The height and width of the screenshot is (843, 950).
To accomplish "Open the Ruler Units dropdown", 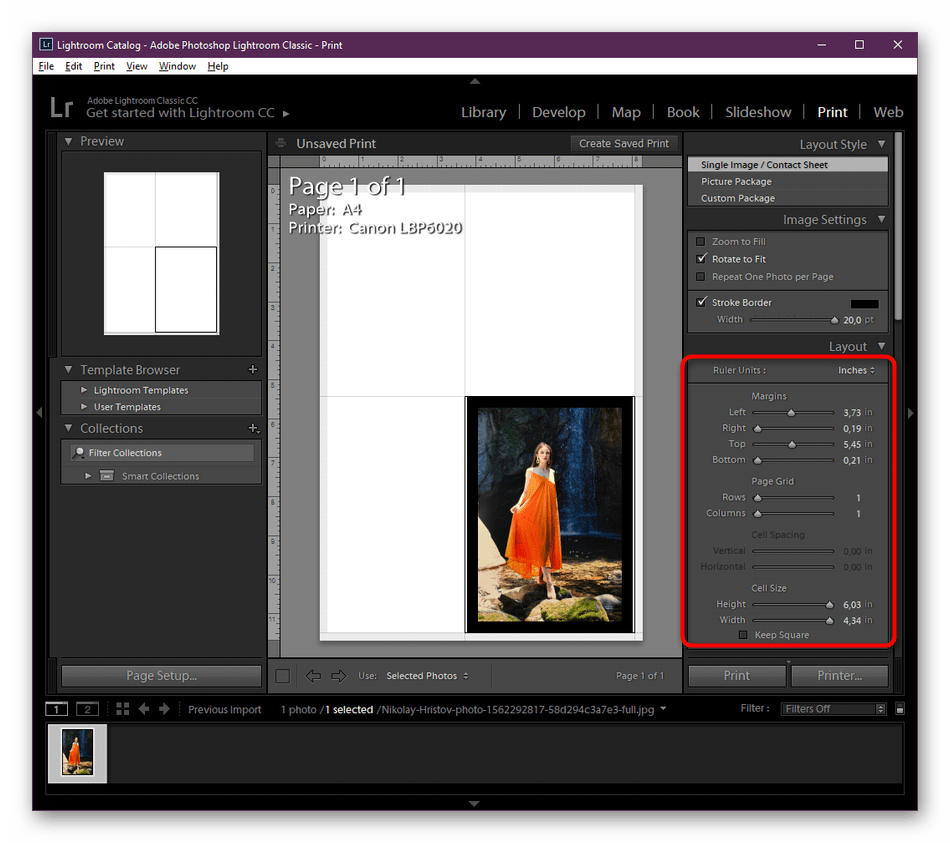I will (x=855, y=369).
